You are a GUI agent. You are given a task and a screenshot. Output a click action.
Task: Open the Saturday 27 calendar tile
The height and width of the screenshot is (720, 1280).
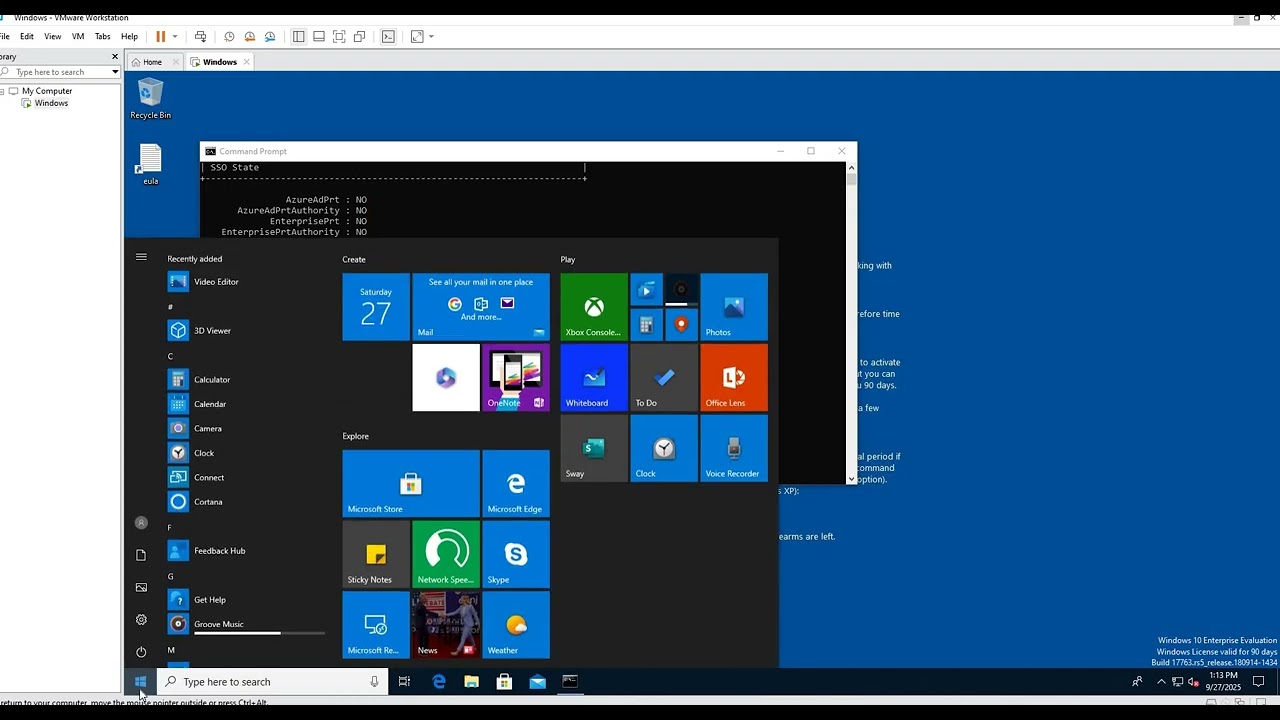pos(376,307)
